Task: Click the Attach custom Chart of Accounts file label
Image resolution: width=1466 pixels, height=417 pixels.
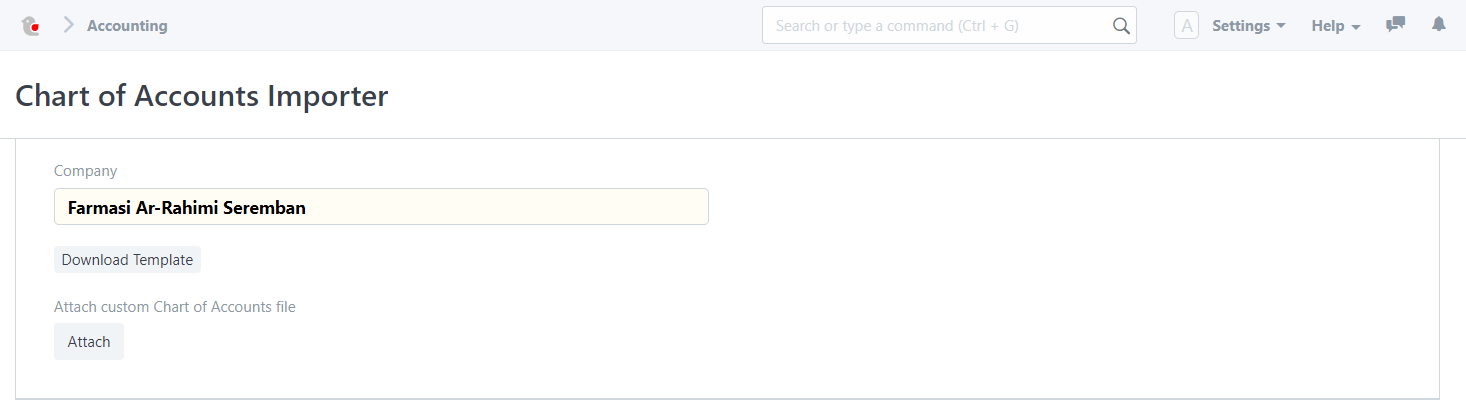Action: tap(175, 307)
